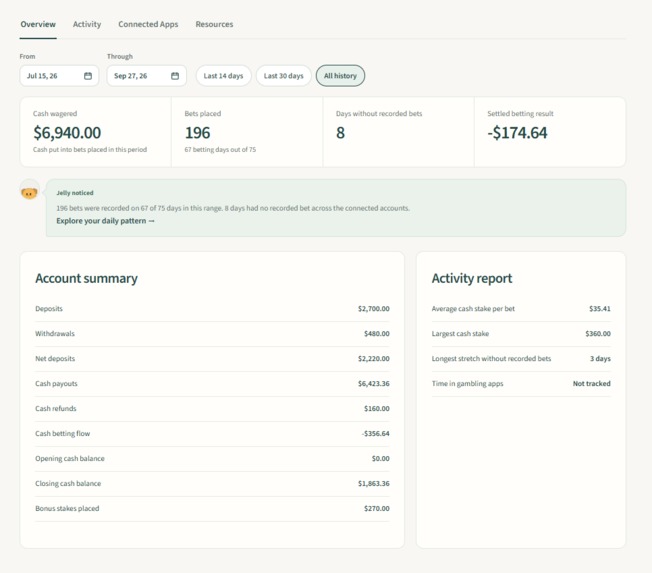Select the All history filter
Screen dimensions: 652x573
pyautogui.click(x=340, y=76)
